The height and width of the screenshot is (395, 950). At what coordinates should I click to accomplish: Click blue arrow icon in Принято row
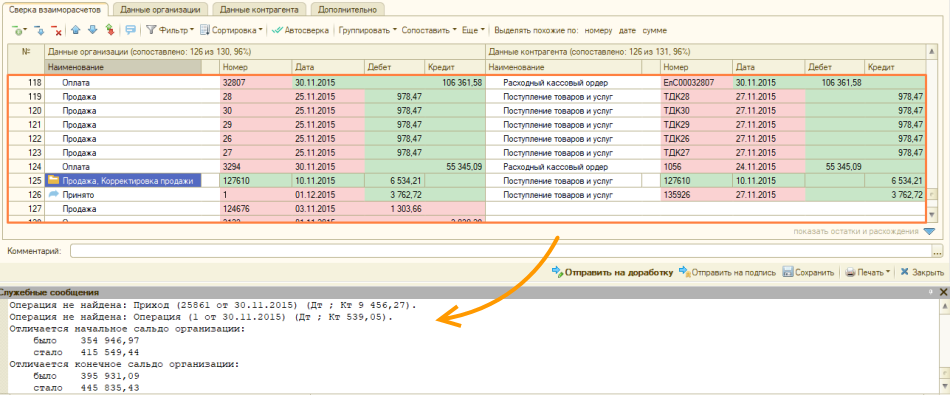click(53, 194)
